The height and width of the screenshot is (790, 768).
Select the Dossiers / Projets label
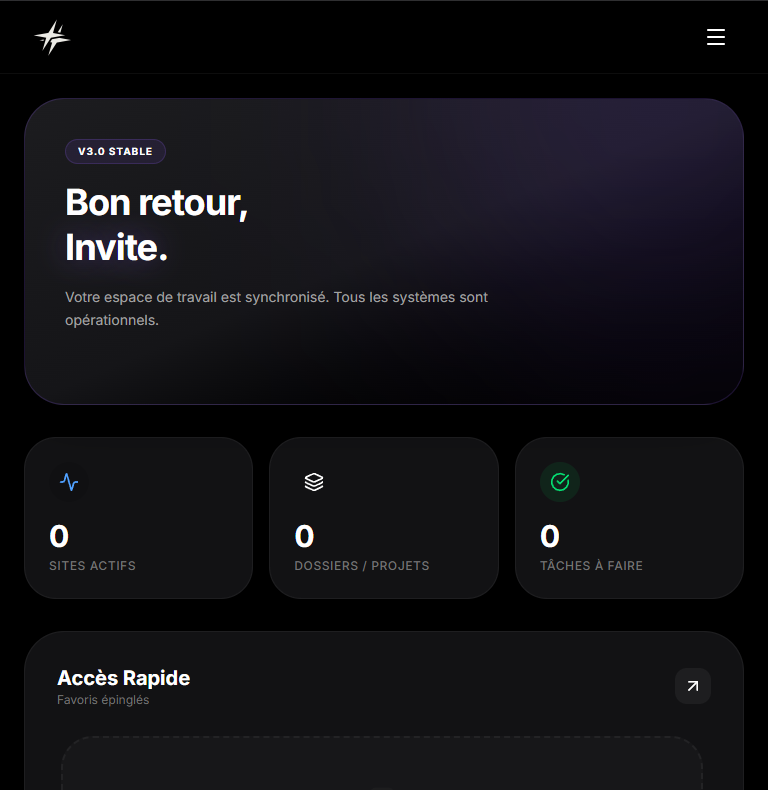click(x=362, y=566)
